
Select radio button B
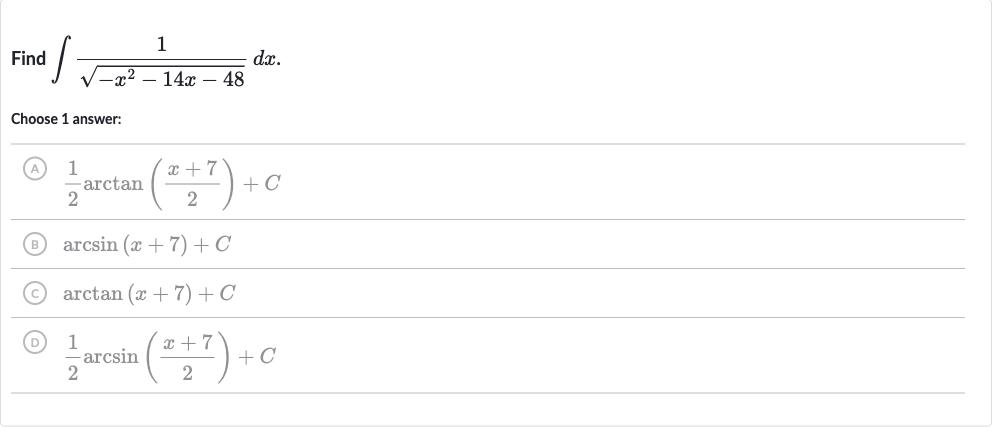35,244
